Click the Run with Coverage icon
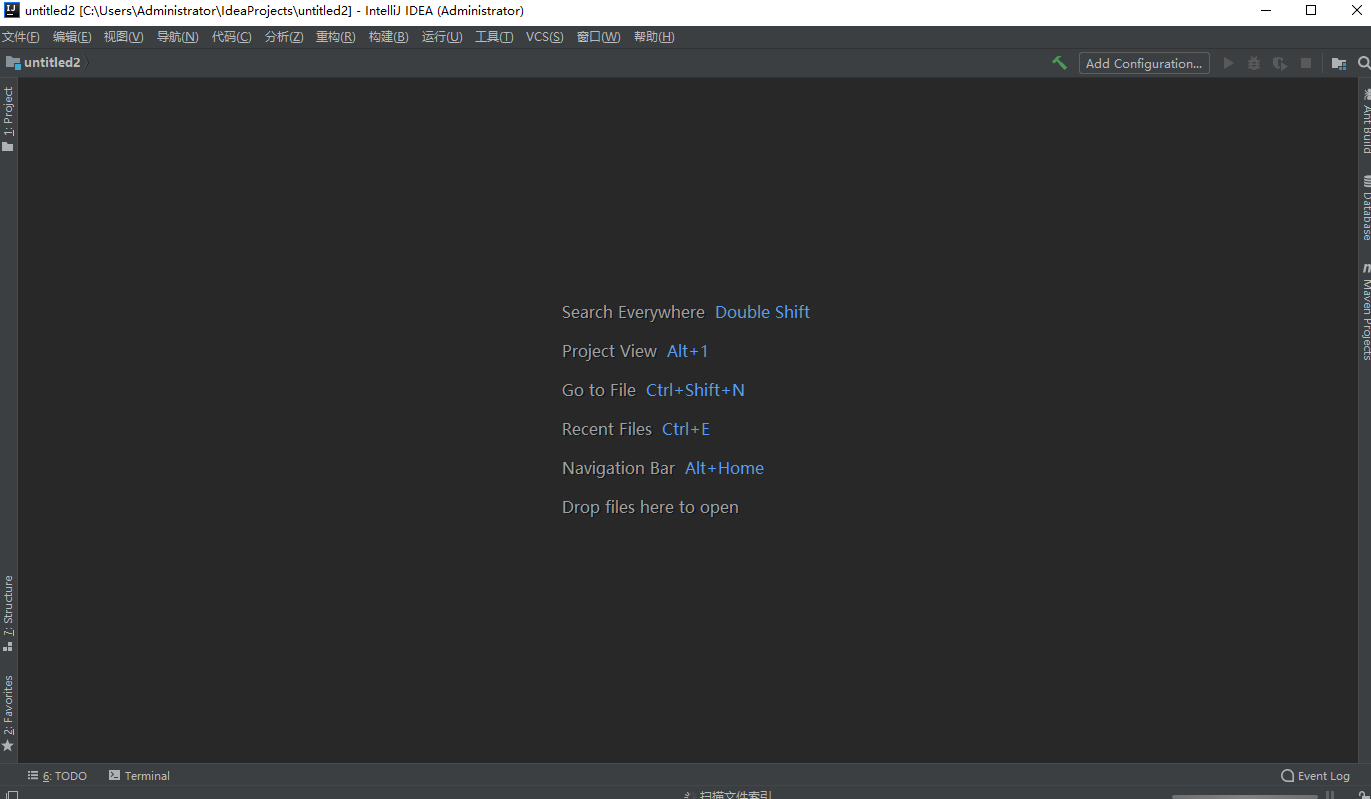The height and width of the screenshot is (799, 1371). pos(1280,63)
